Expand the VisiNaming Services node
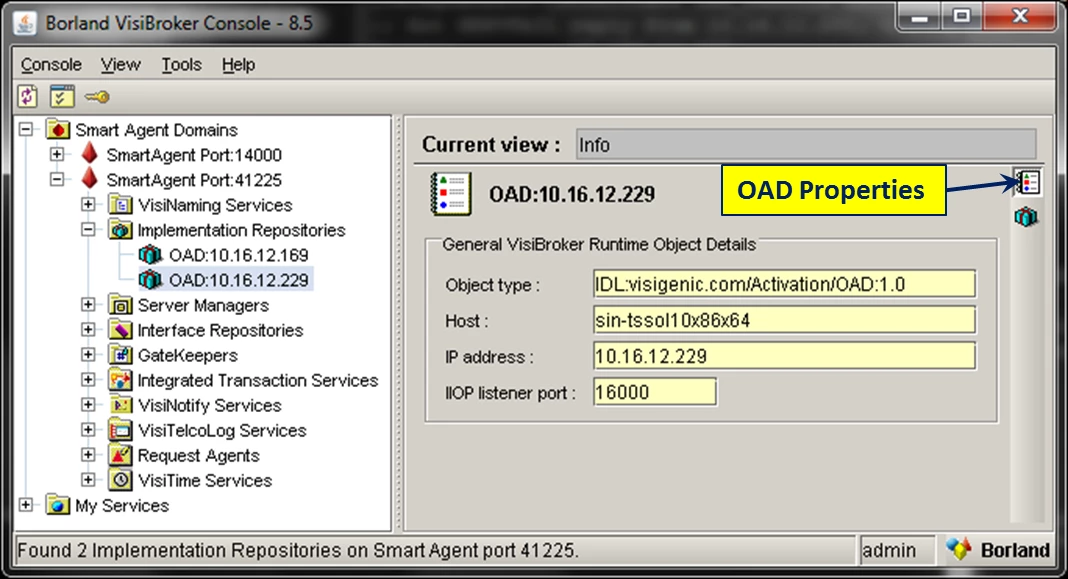Screen dimensions: 1068x579 [x=89, y=204]
